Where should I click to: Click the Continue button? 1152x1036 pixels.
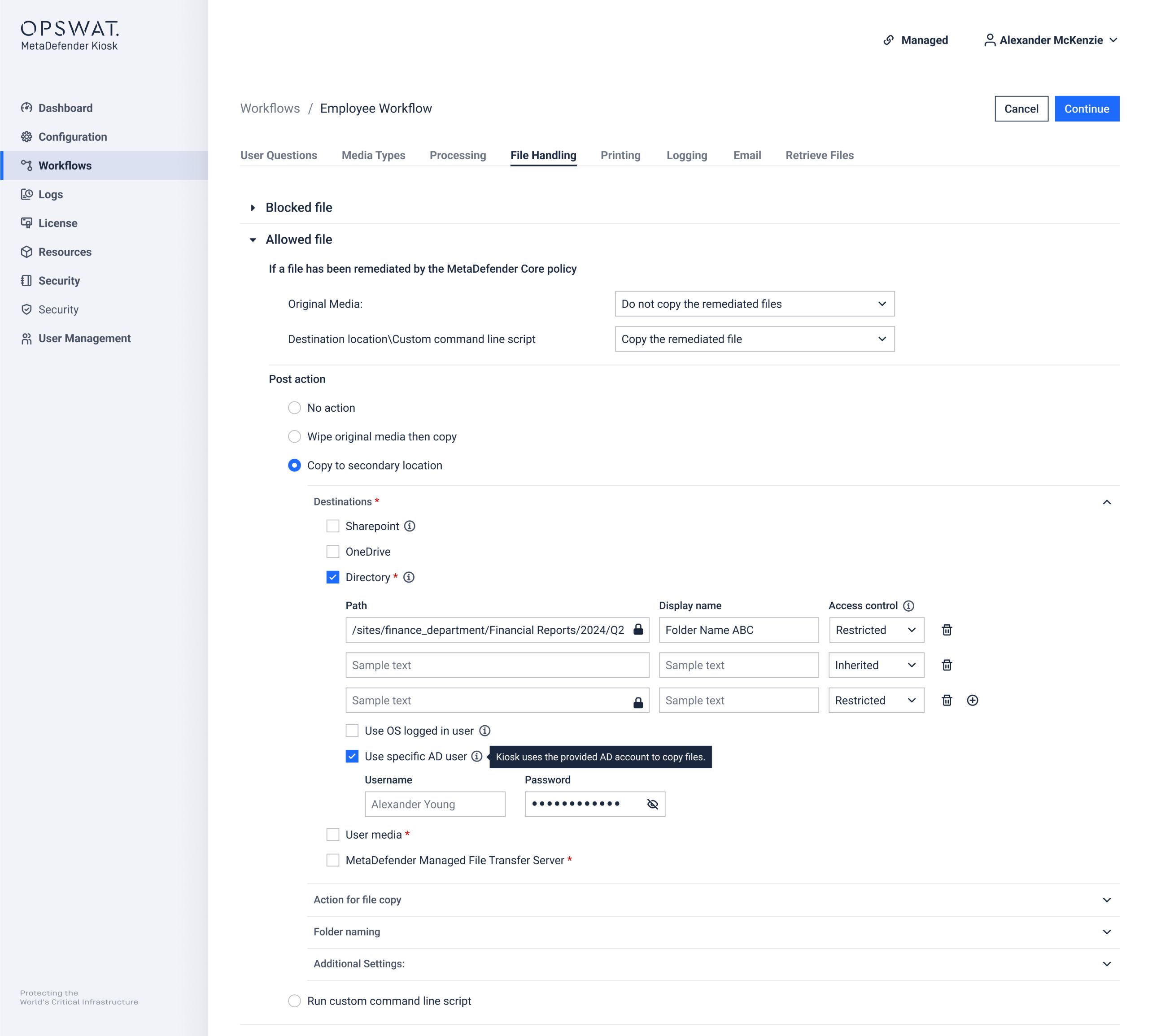pos(1087,109)
